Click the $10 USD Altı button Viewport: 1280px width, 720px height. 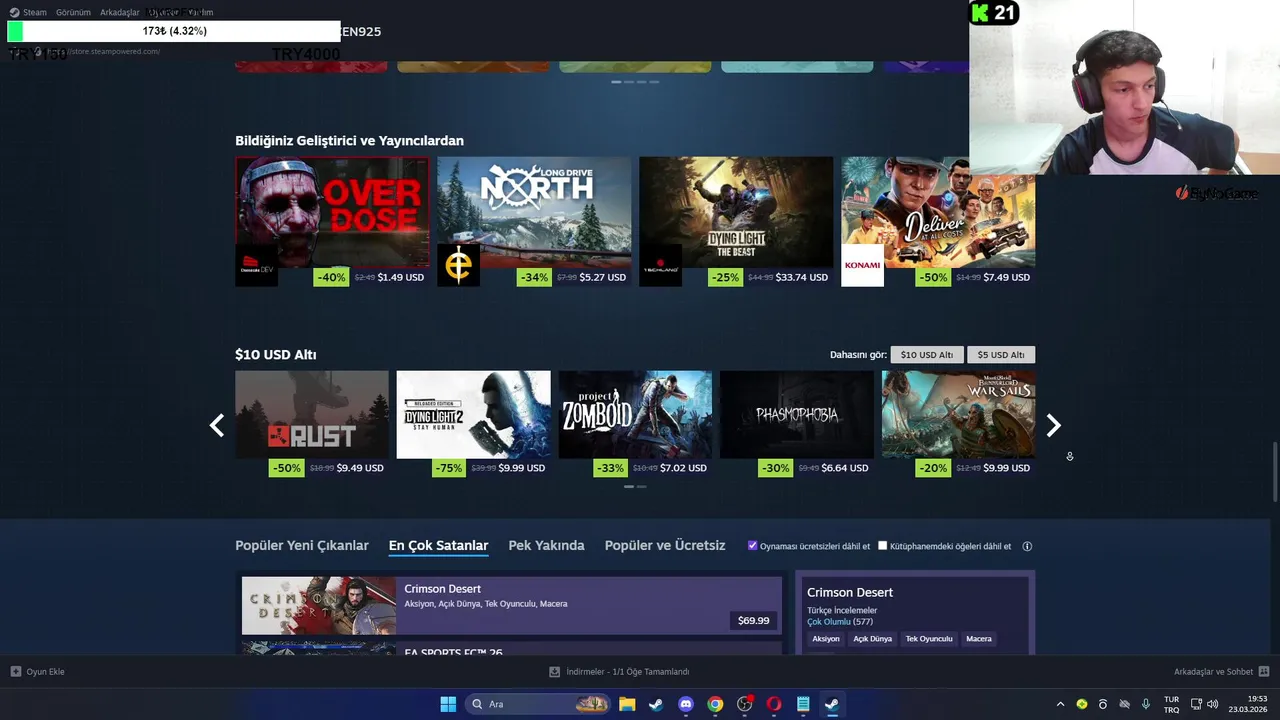coord(926,355)
